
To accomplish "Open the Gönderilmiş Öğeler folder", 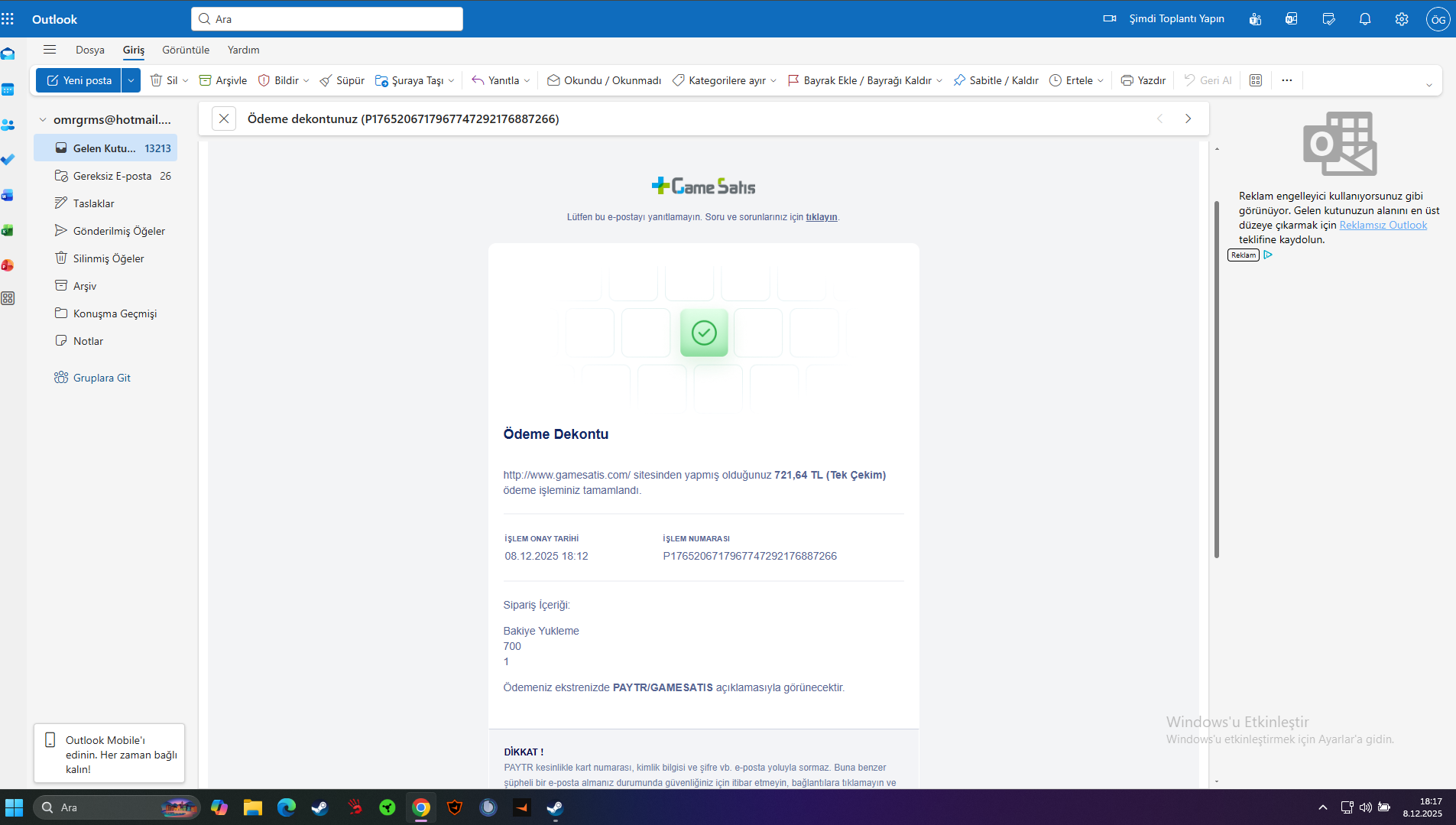I will (105, 231).
